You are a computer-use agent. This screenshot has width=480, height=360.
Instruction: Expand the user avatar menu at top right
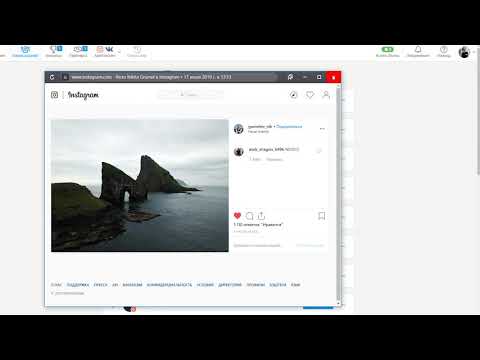[464, 52]
